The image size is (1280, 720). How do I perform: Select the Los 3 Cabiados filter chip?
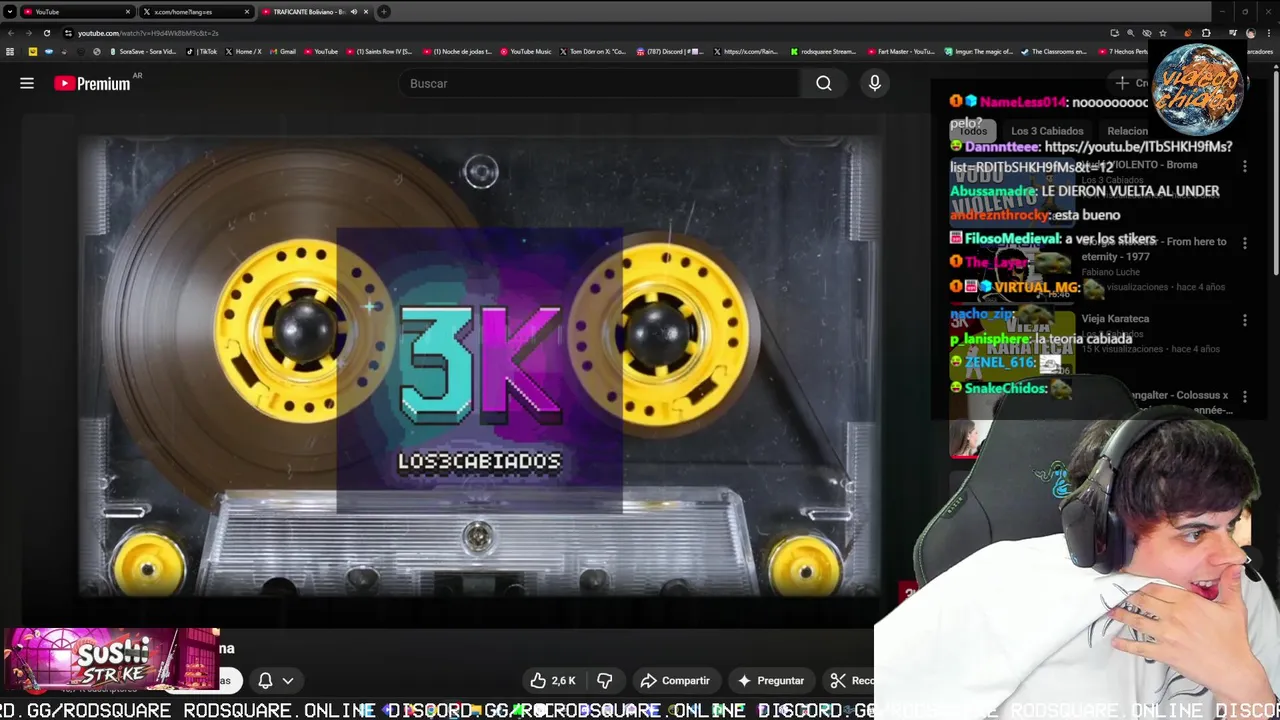point(1047,131)
